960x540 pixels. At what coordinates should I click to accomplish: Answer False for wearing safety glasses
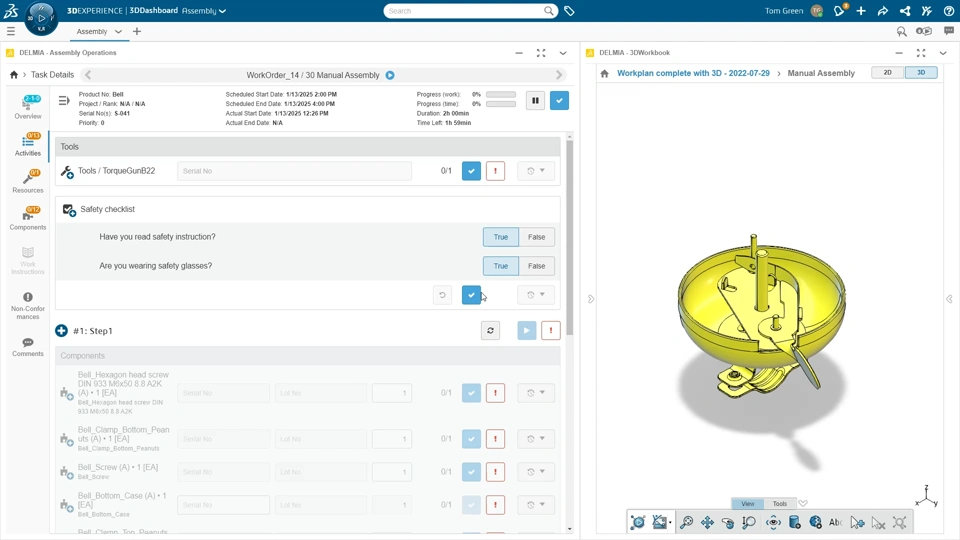[x=536, y=266]
